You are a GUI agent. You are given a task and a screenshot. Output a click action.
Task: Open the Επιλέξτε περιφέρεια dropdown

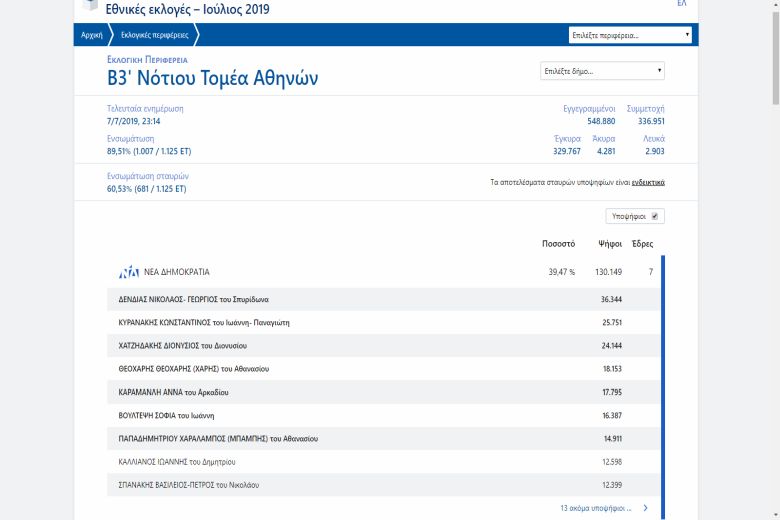pos(630,35)
